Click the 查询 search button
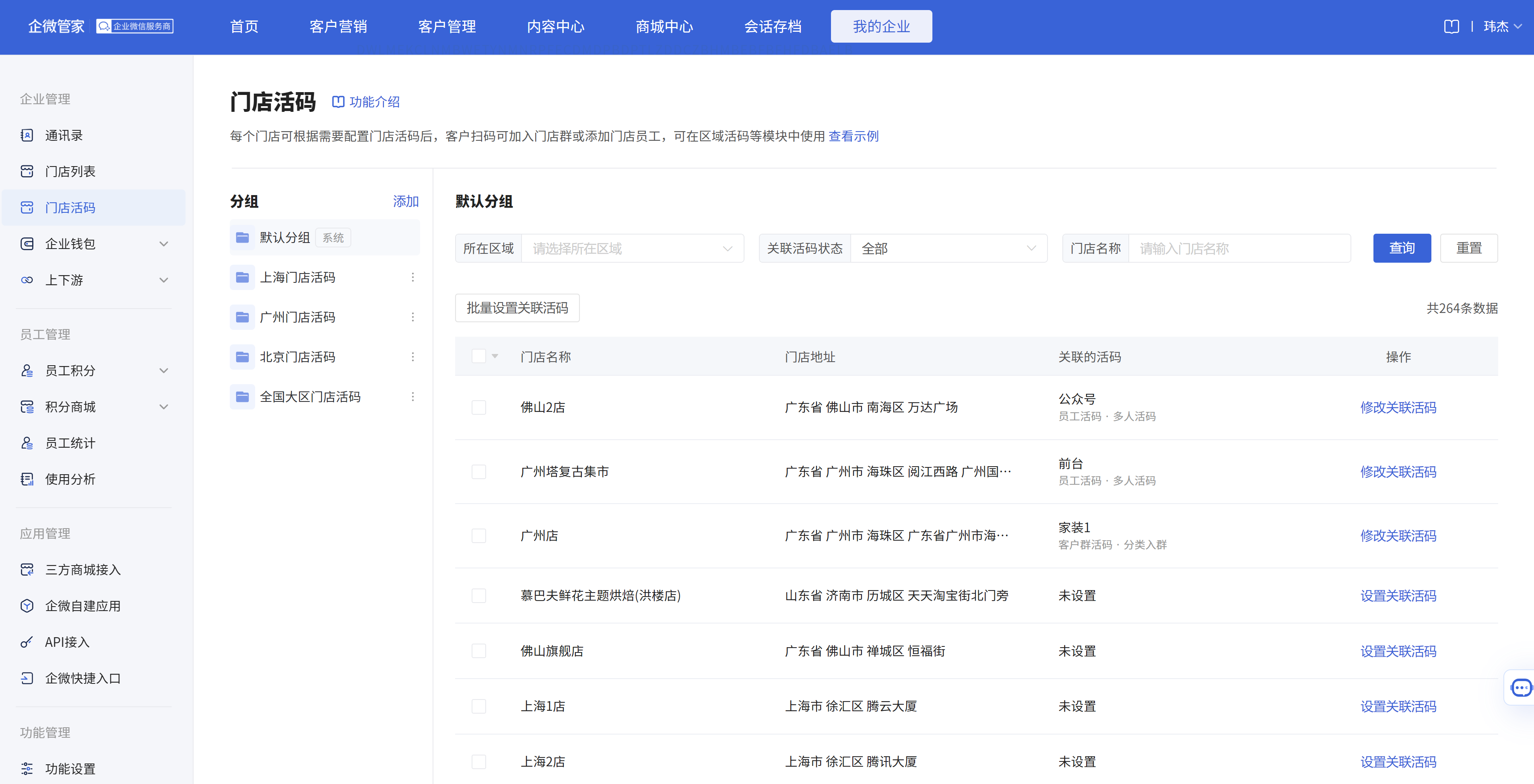This screenshot has height=784, width=1534. click(1402, 248)
